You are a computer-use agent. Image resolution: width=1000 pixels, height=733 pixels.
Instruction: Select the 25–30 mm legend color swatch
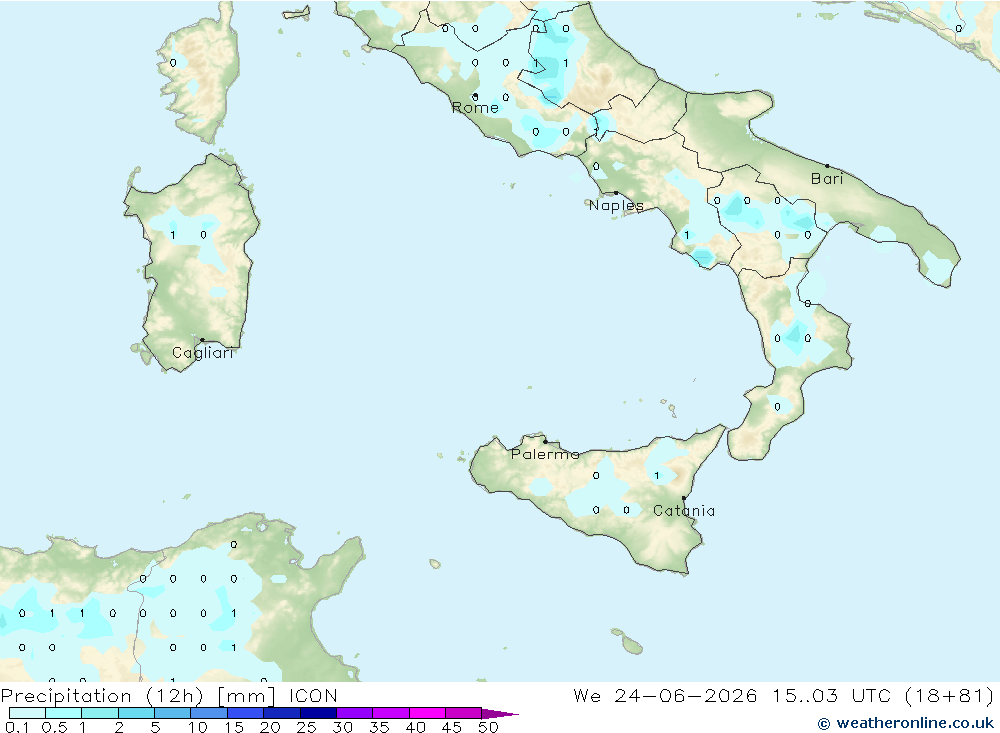click(318, 713)
